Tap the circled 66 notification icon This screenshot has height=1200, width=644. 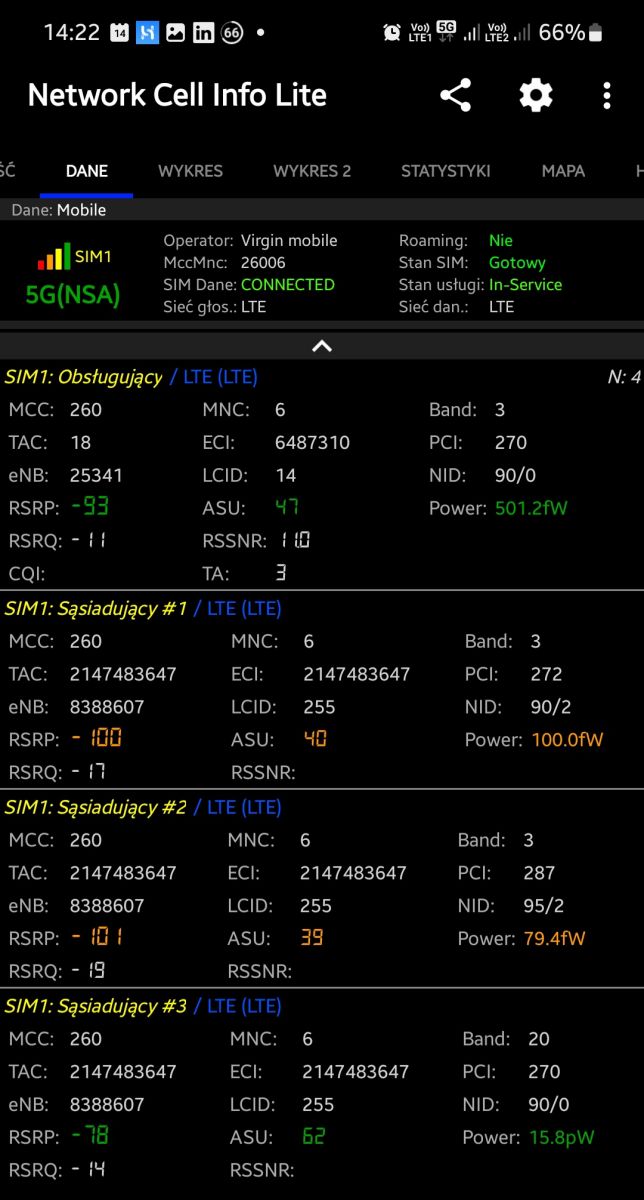click(232, 33)
